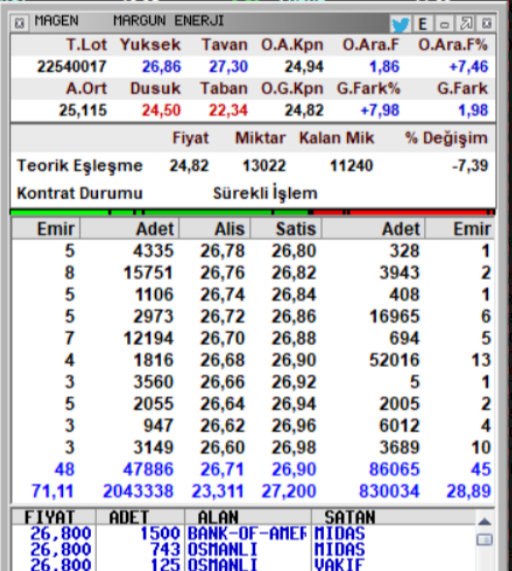This screenshot has width=512, height=571.
Task: Click the pop-out arrow icon in title bar
Action: (x=466, y=24)
